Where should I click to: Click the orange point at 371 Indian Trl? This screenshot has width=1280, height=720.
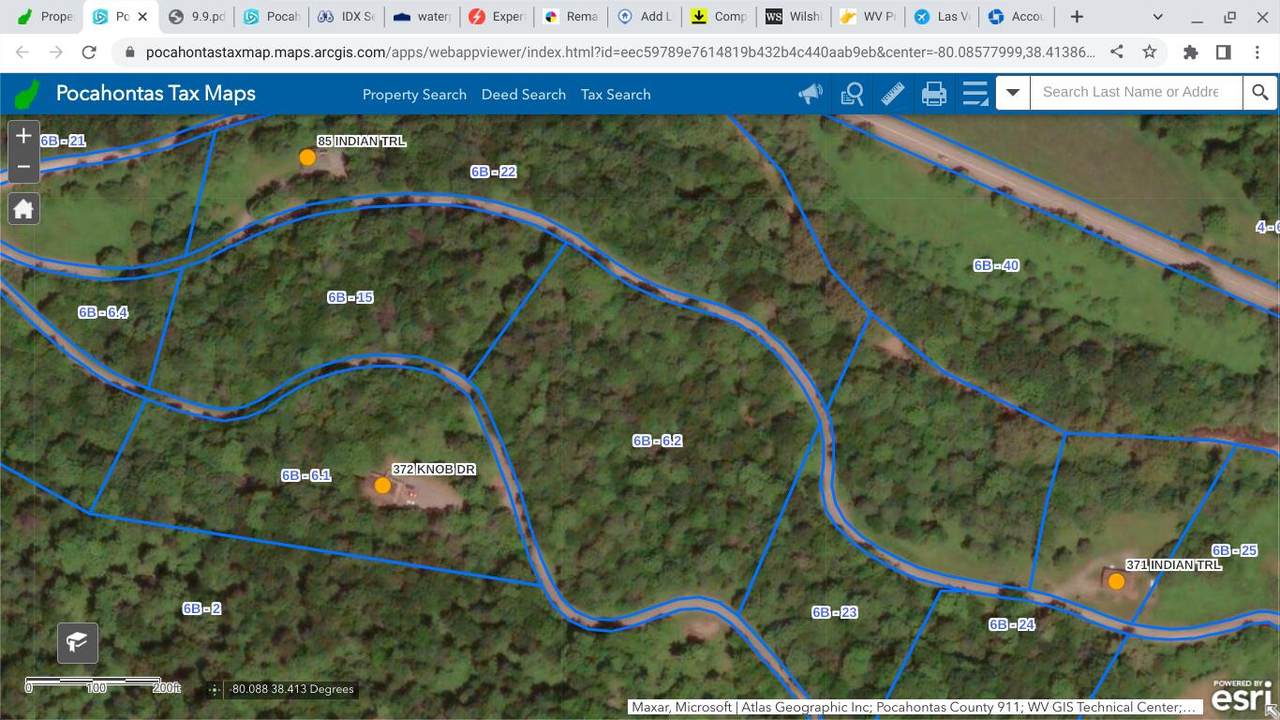coord(1116,581)
